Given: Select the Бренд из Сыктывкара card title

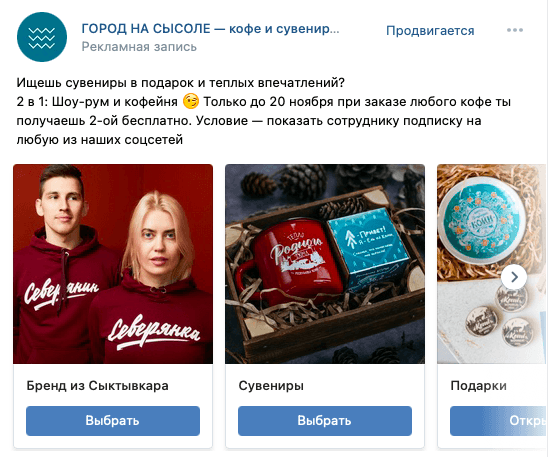Looking at the screenshot, I should [x=98, y=386].
